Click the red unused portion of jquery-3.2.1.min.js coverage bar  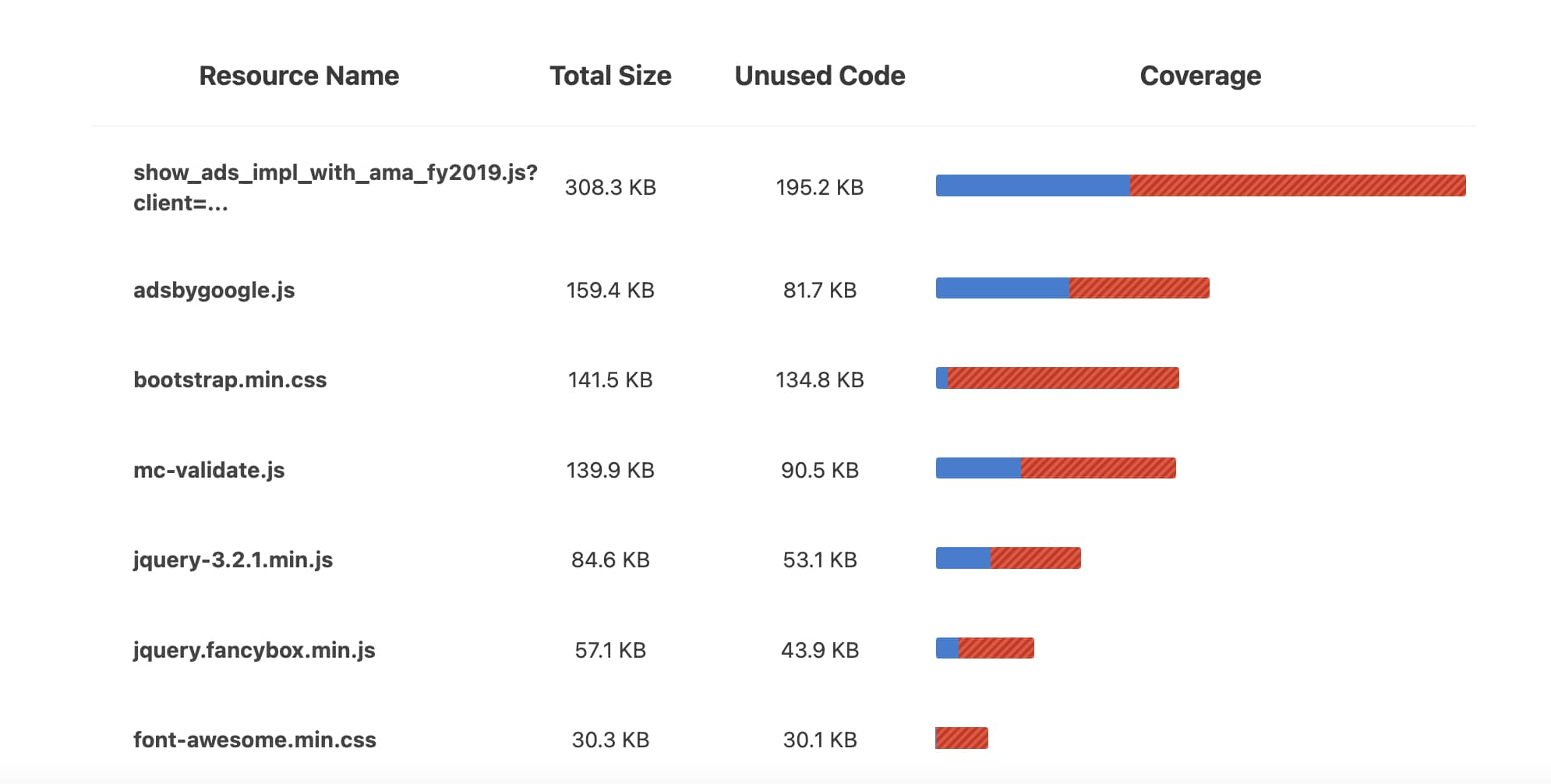[1036, 558]
